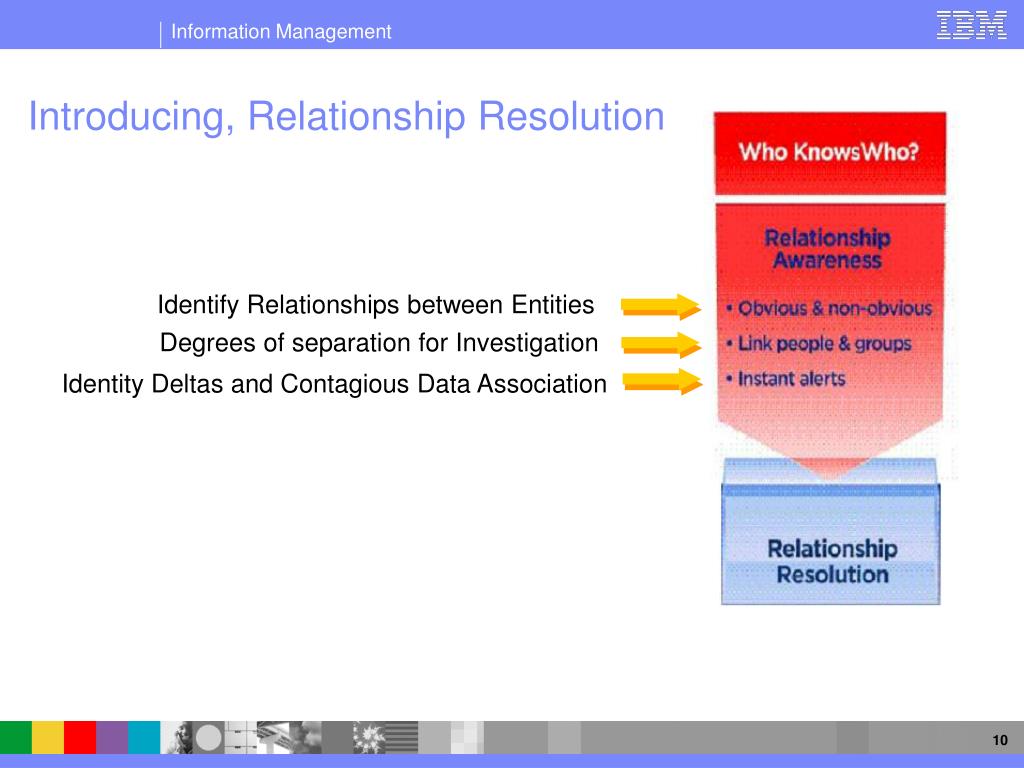Select 'Degrees of separation for Investigation' line
This screenshot has height=768, width=1024.
pyautogui.click(x=379, y=343)
